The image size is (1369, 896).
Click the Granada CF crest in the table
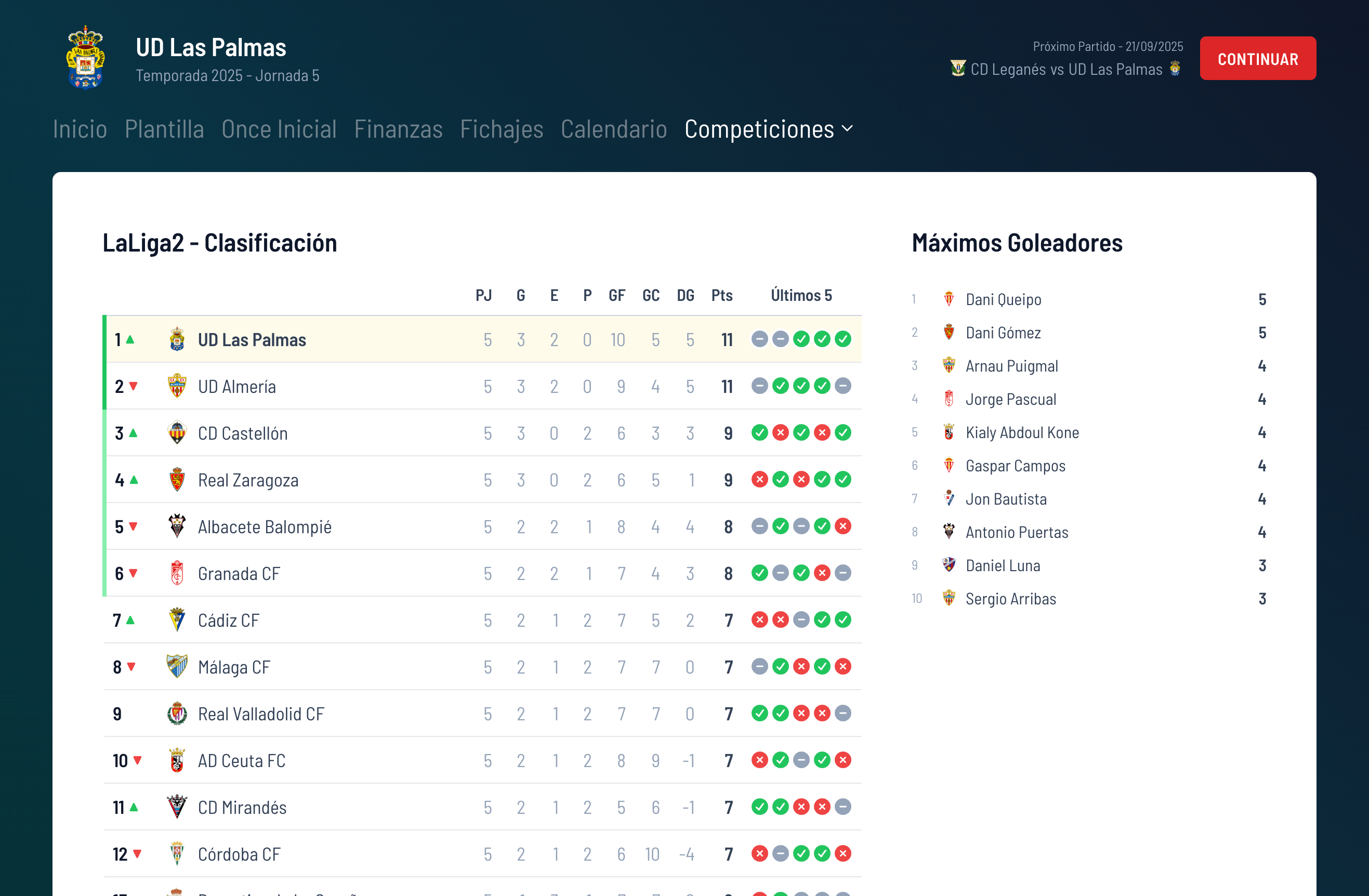tap(178, 573)
